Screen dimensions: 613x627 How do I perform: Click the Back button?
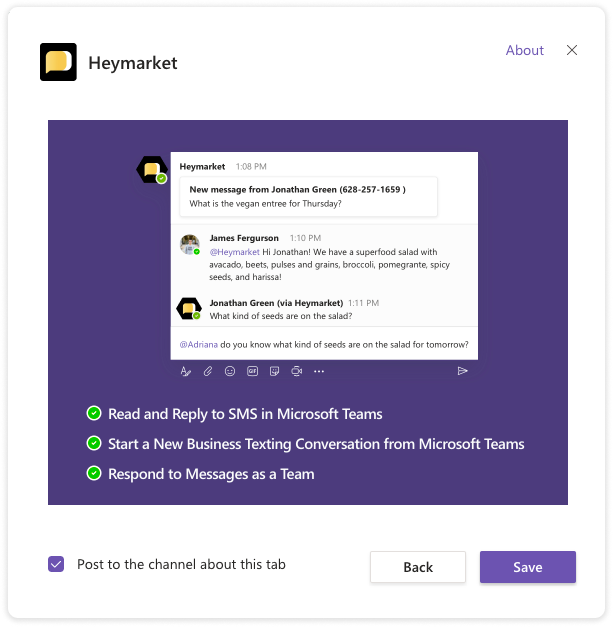click(418, 567)
